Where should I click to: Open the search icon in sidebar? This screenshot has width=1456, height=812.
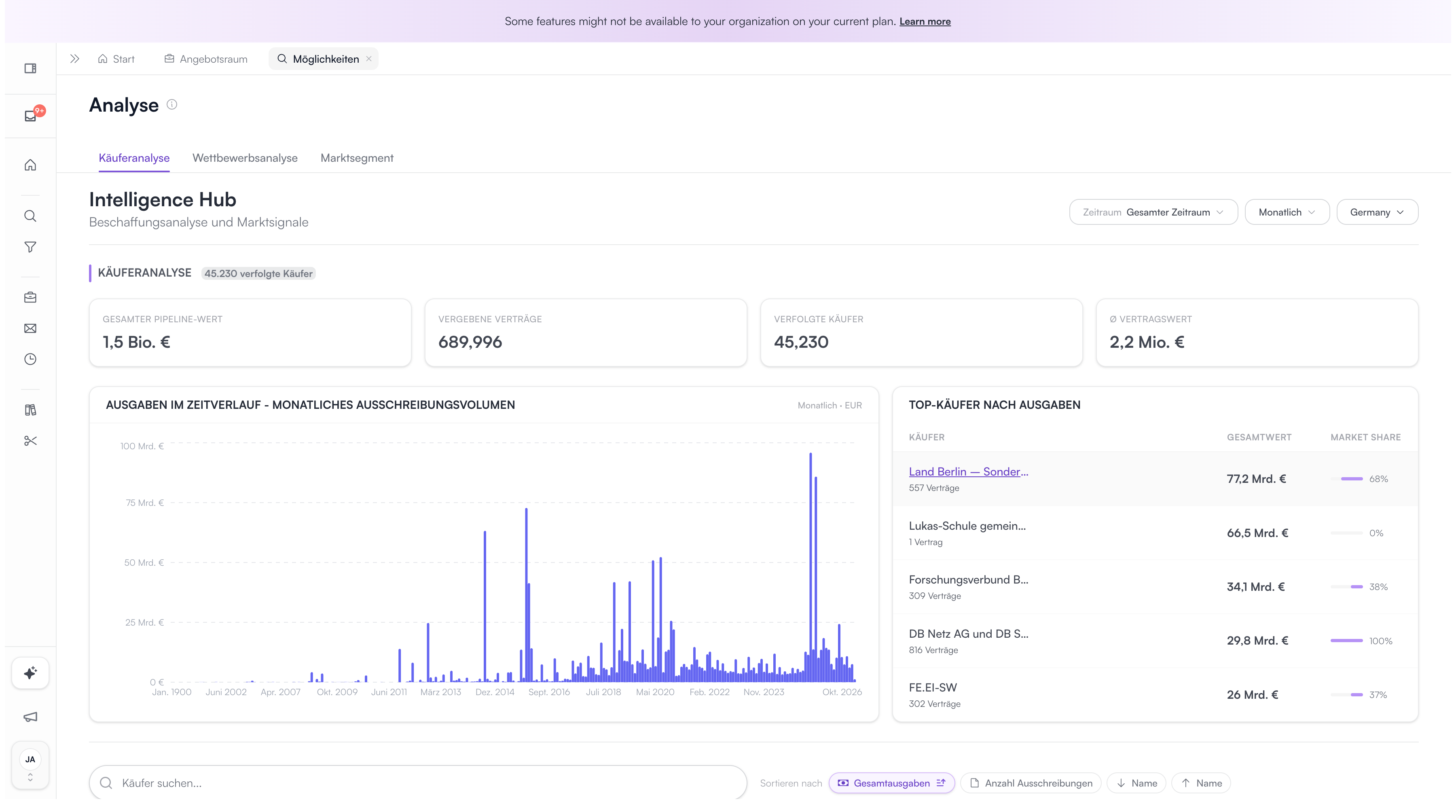tap(30, 216)
